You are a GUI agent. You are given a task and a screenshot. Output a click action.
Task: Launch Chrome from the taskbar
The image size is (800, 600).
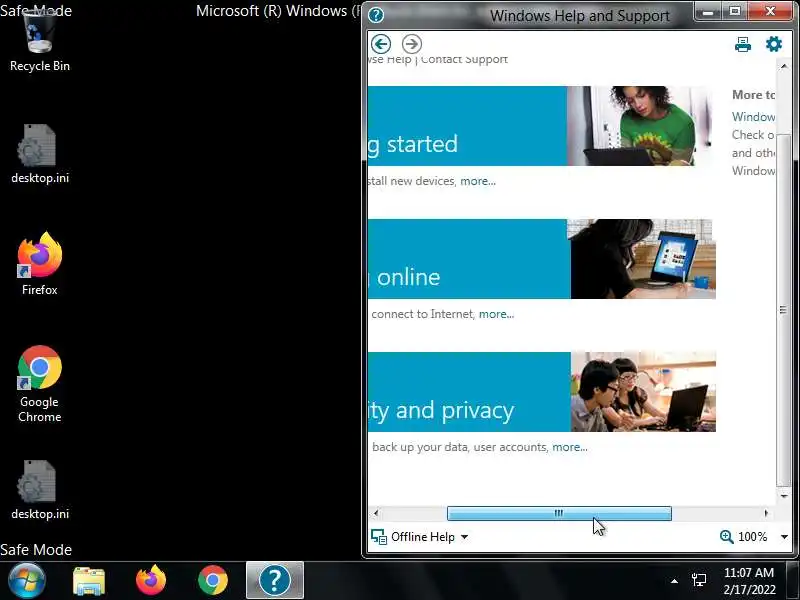(213, 581)
